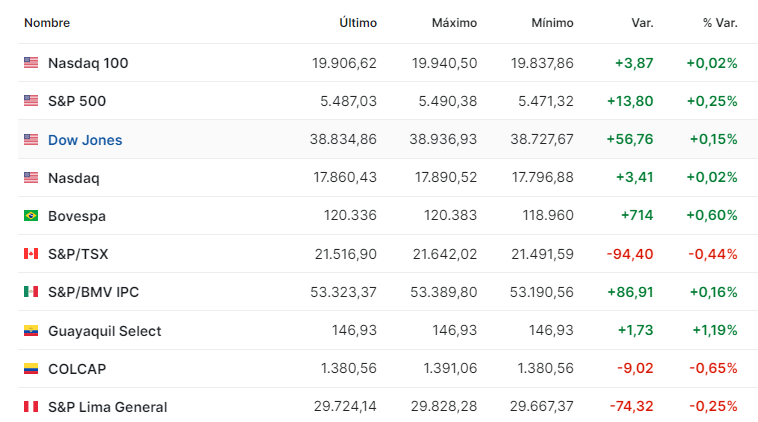Image resolution: width=758 pixels, height=422 pixels.
Task: Click the Canada flag next to S&P/TSX
Action: click(x=31, y=253)
